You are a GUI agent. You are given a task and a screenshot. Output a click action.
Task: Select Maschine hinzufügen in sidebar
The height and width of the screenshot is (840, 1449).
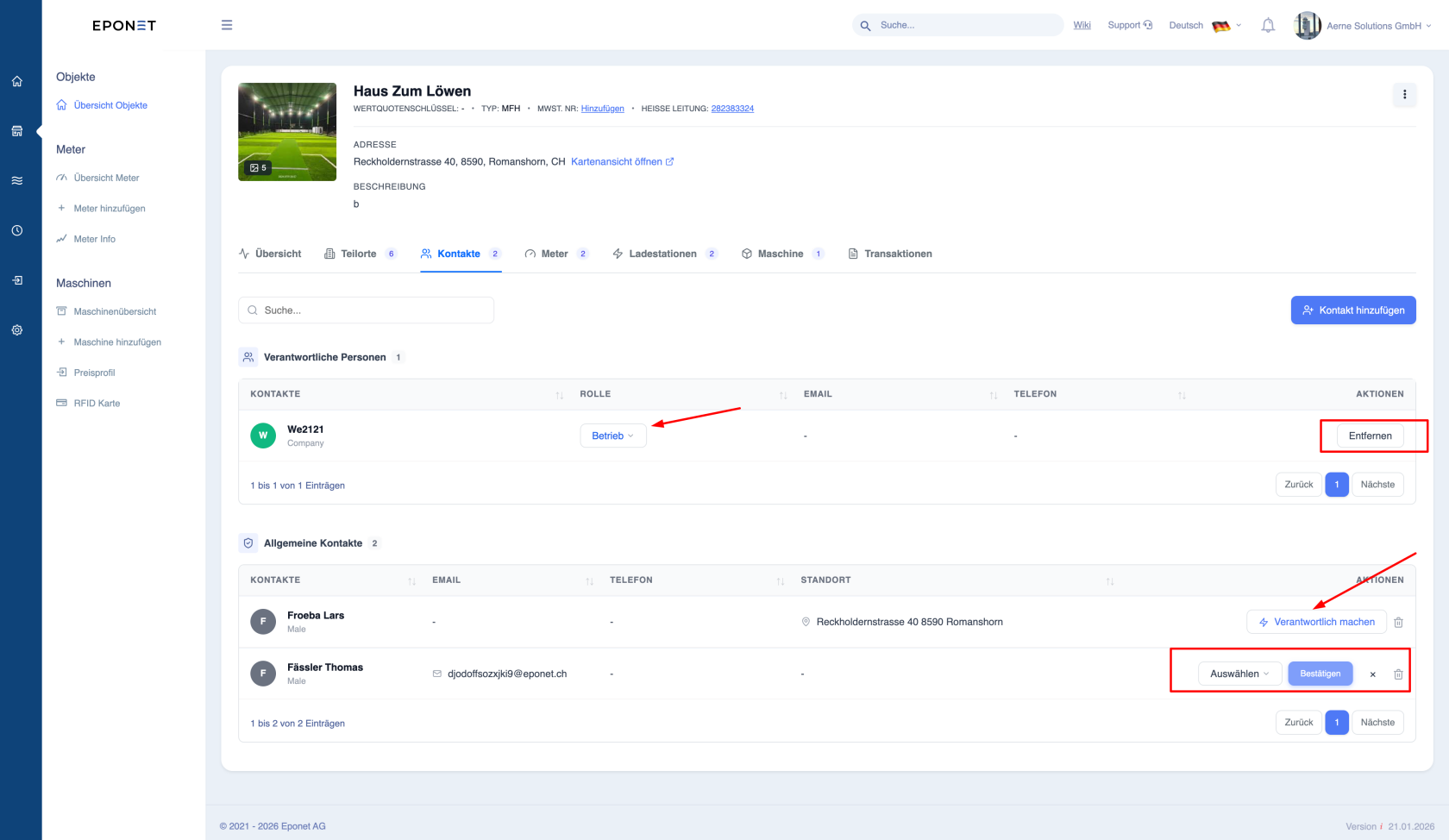click(109, 342)
